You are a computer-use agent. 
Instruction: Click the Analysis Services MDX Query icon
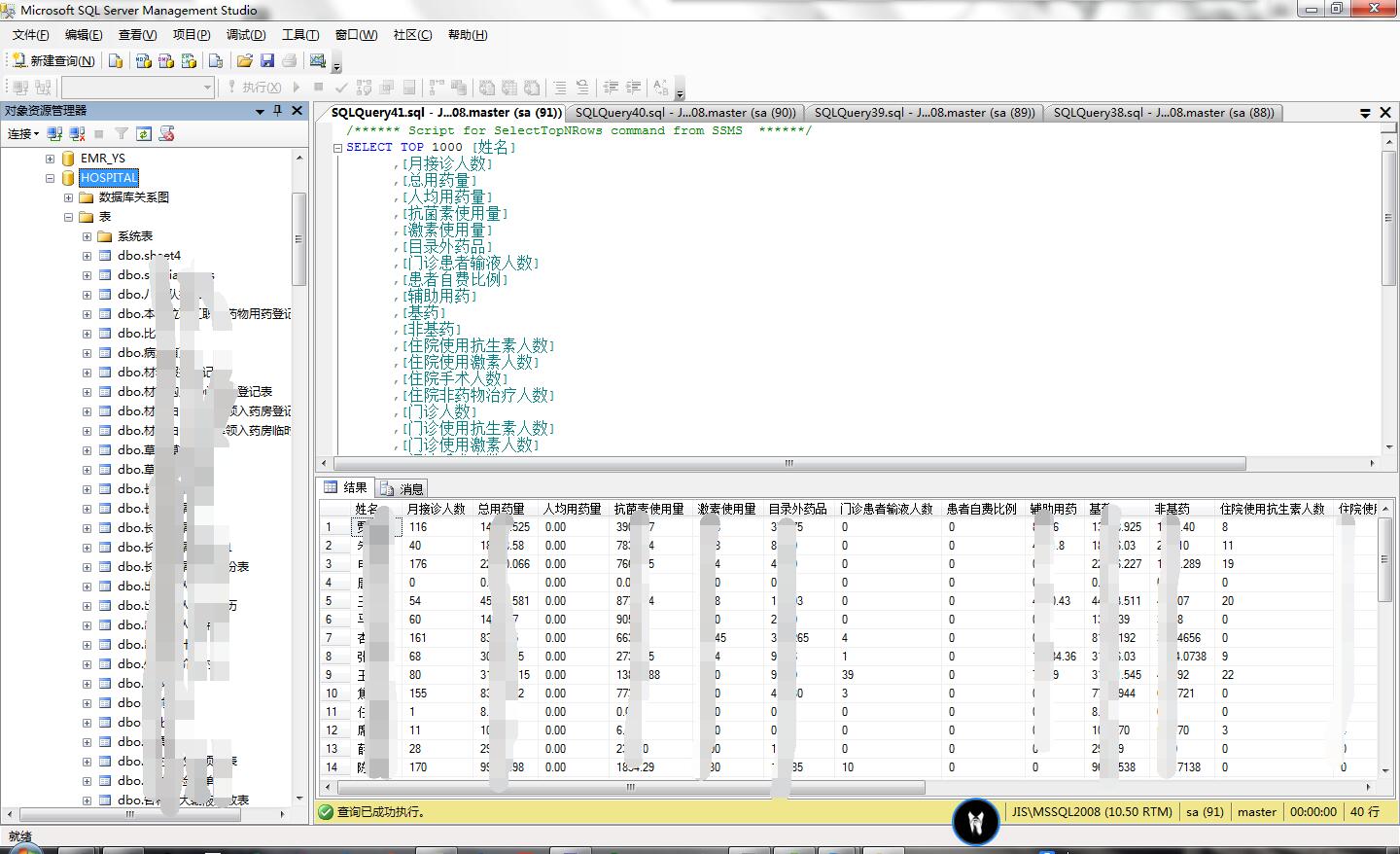point(144,60)
